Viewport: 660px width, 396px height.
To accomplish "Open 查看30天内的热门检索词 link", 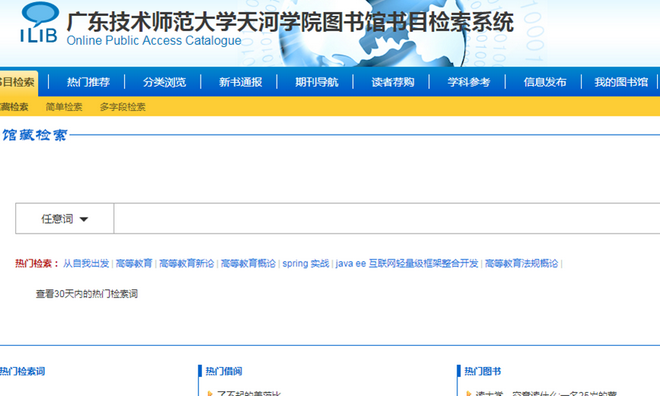I will click(x=87, y=294).
